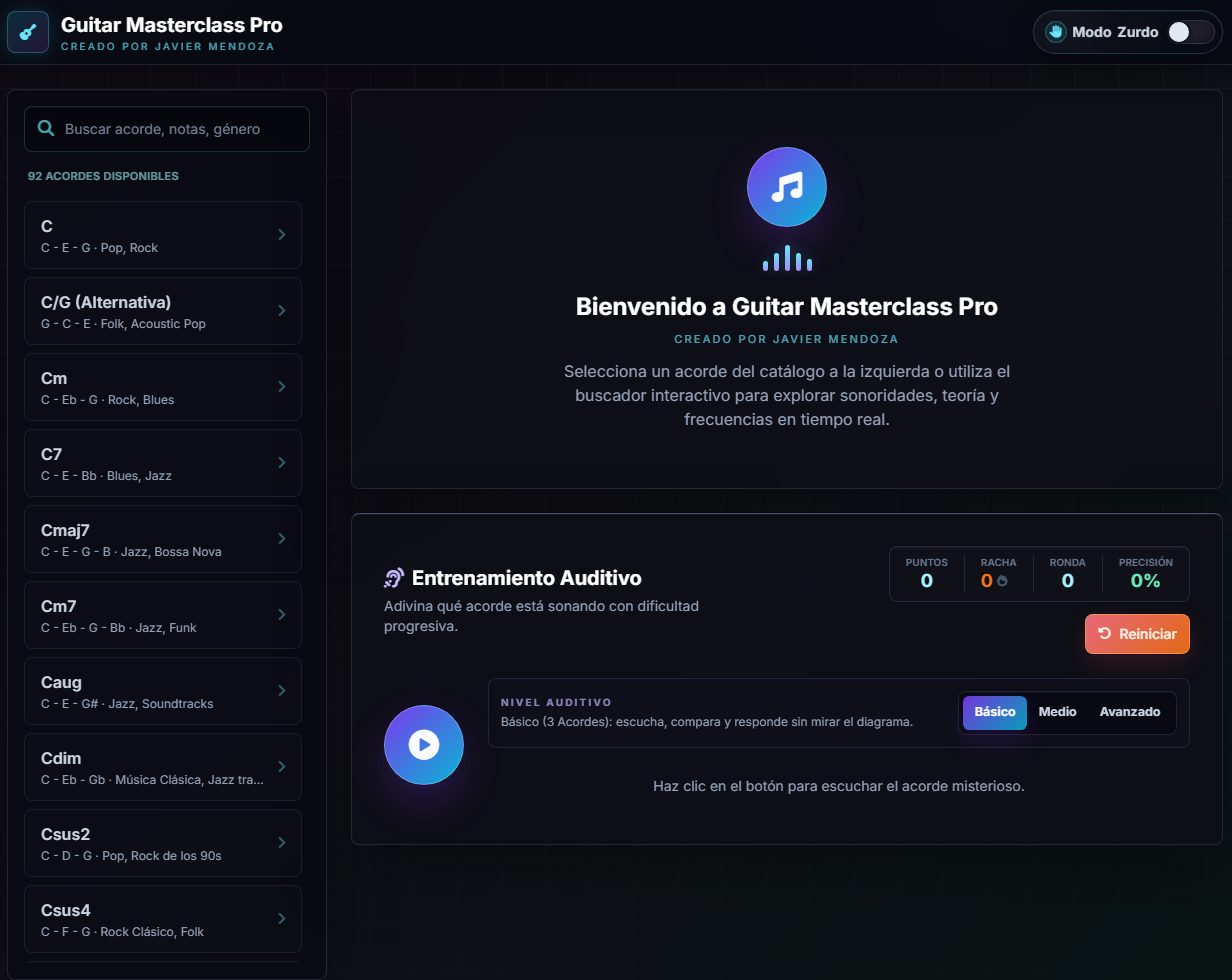Open the Csus4 chord chevron

pos(282,918)
